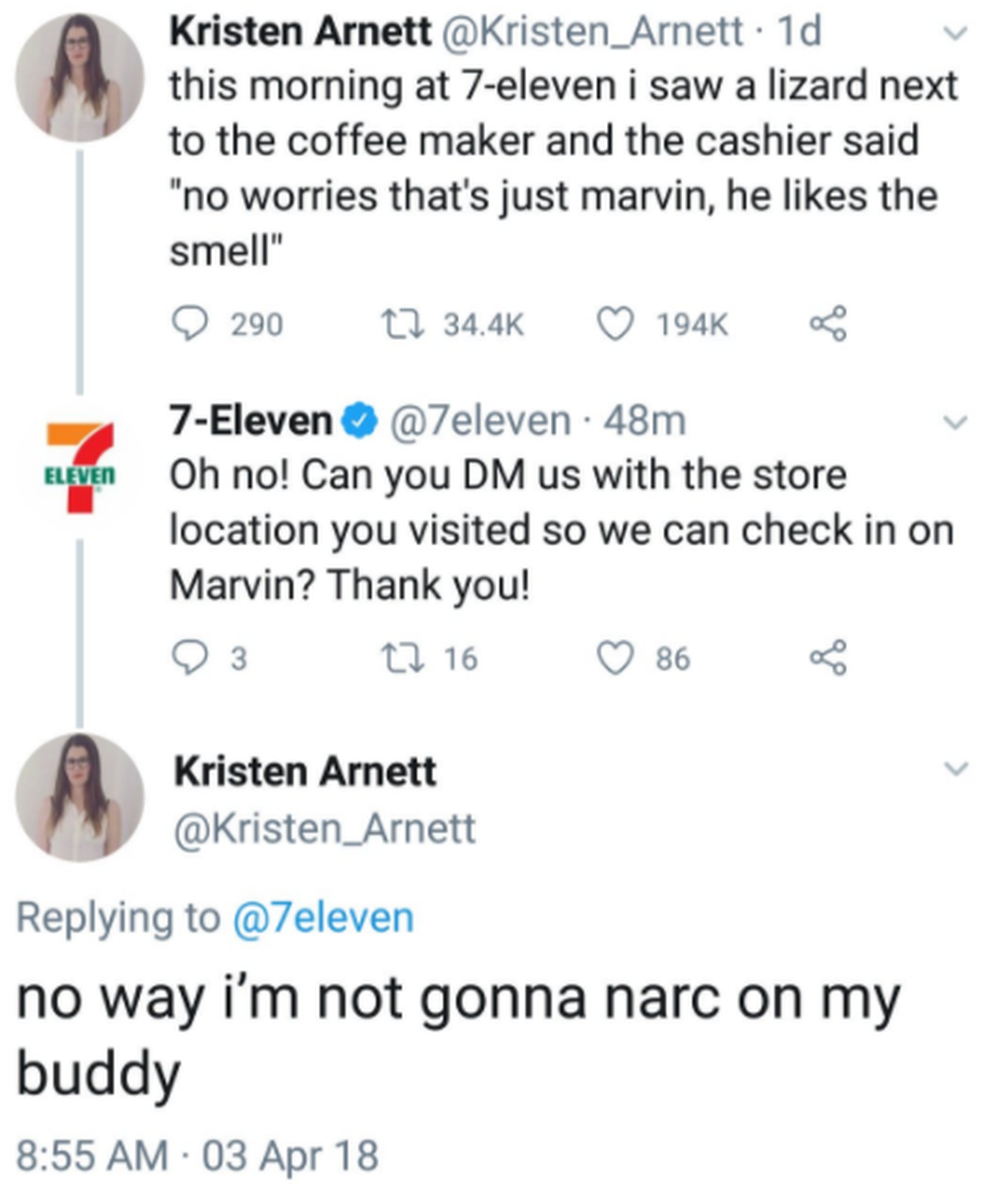The width and height of the screenshot is (988, 1204).
Task: Like the tweet with 194K likes
Action: (615, 324)
